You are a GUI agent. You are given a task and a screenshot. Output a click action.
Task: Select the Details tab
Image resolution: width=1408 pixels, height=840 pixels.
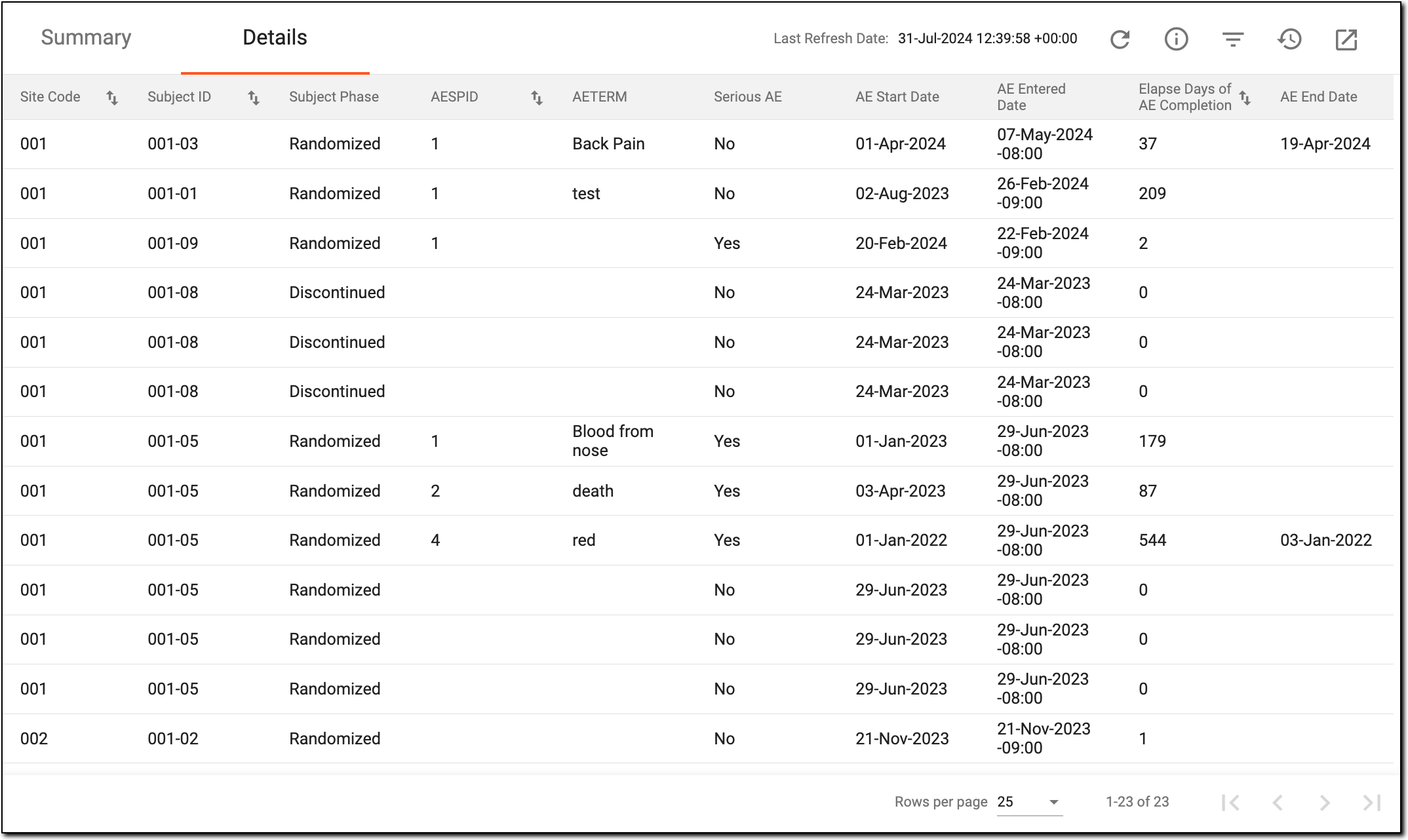[275, 37]
